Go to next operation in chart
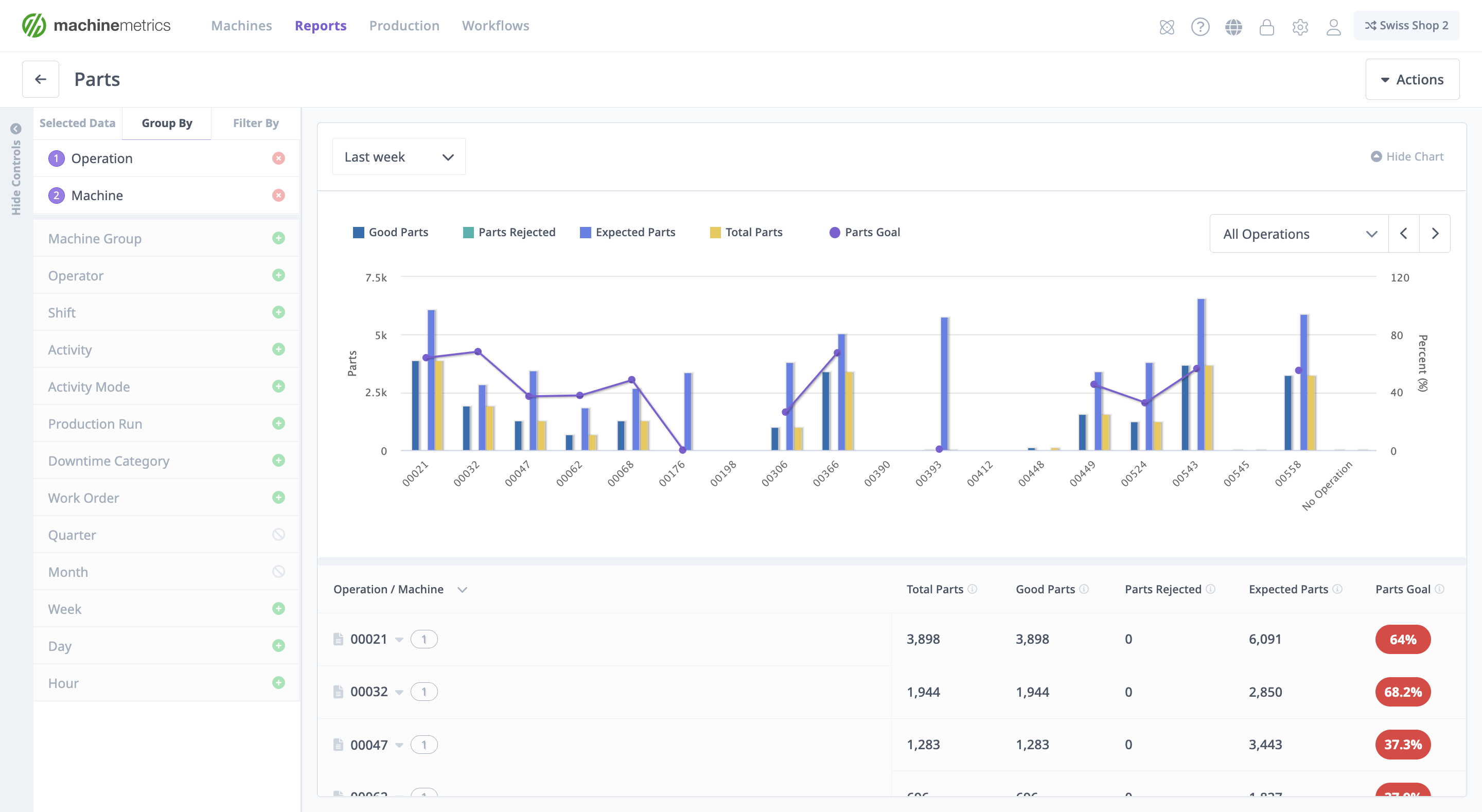The width and height of the screenshot is (1482, 812). (x=1435, y=234)
